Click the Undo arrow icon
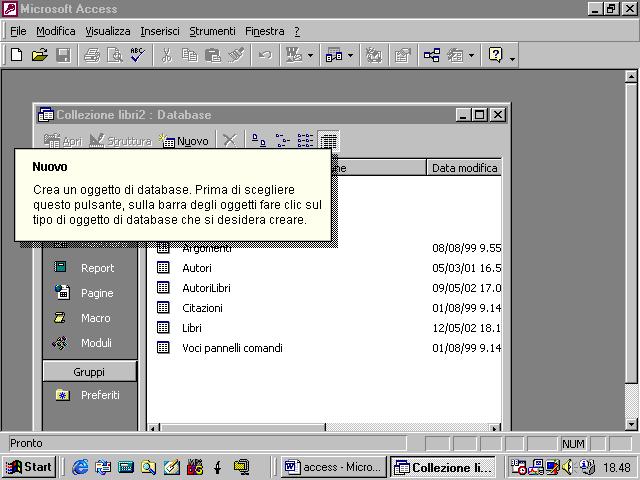The image size is (640, 480). (x=265, y=55)
